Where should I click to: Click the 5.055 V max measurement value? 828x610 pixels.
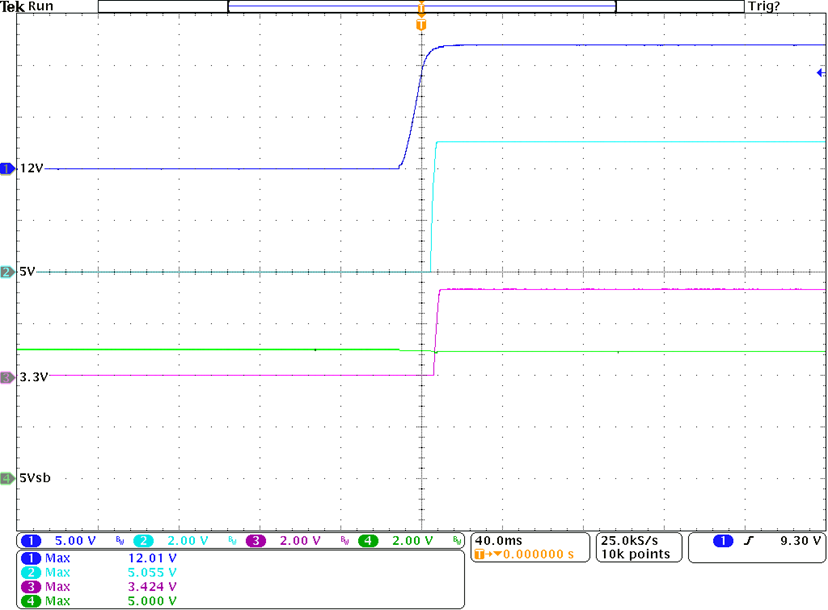click(x=152, y=573)
